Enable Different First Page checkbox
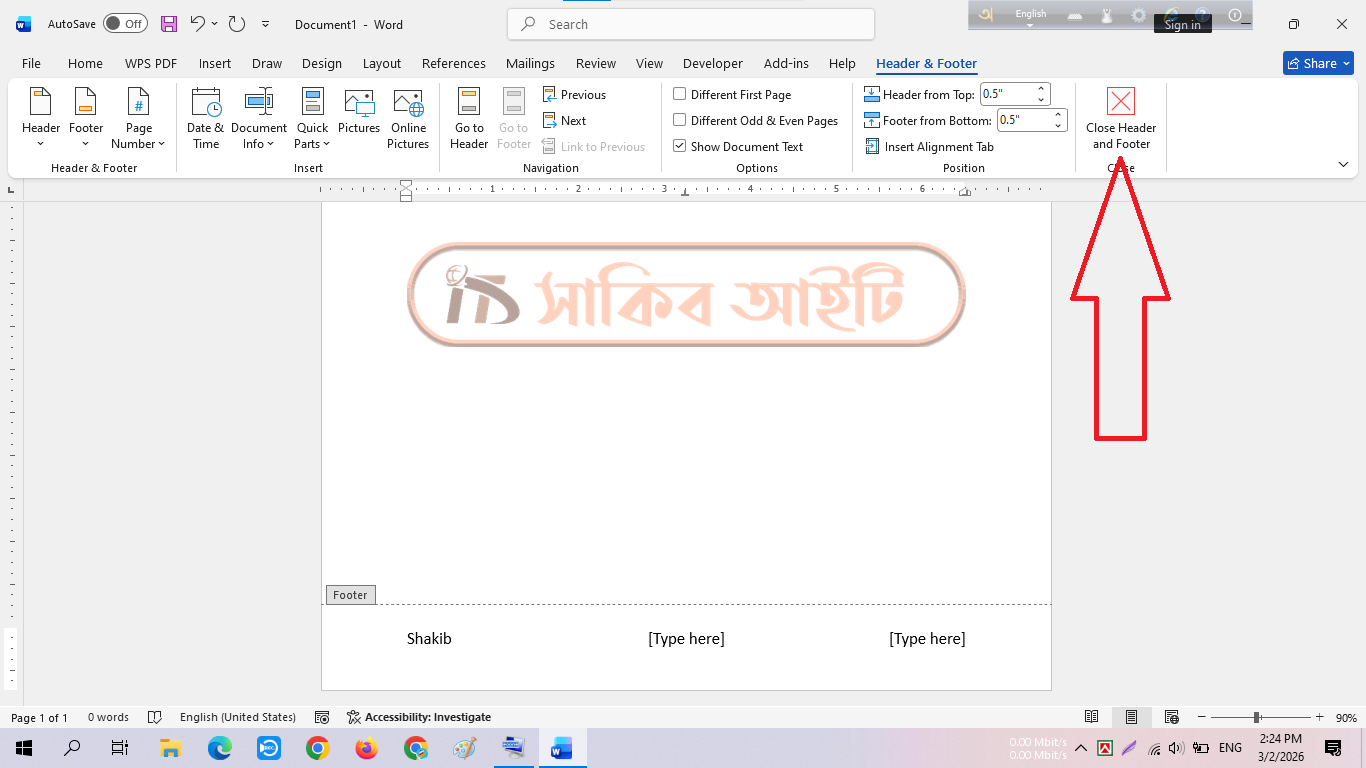Image resolution: width=1366 pixels, height=768 pixels. 680,95
